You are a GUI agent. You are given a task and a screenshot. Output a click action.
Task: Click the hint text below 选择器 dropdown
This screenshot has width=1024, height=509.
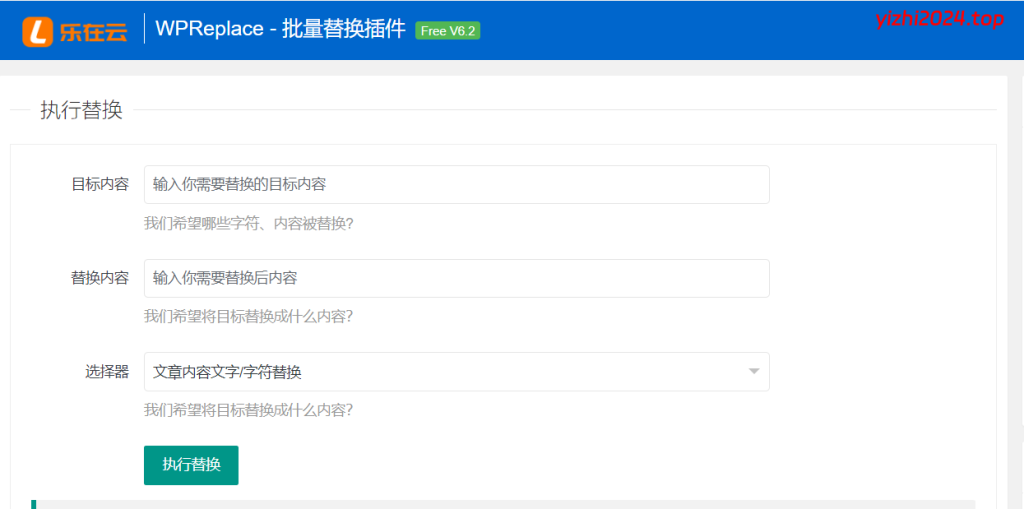tap(248, 409)
